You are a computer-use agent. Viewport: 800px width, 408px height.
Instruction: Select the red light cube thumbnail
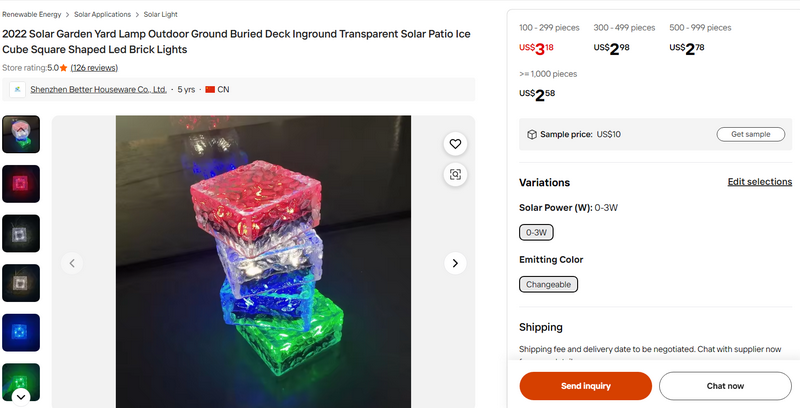point(21,184)
